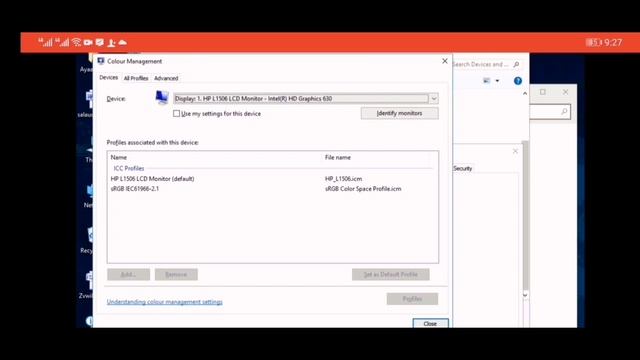Click the ICC Profiles group header
The height and width of the screenshot is (360, 640).
pos(129,168)
